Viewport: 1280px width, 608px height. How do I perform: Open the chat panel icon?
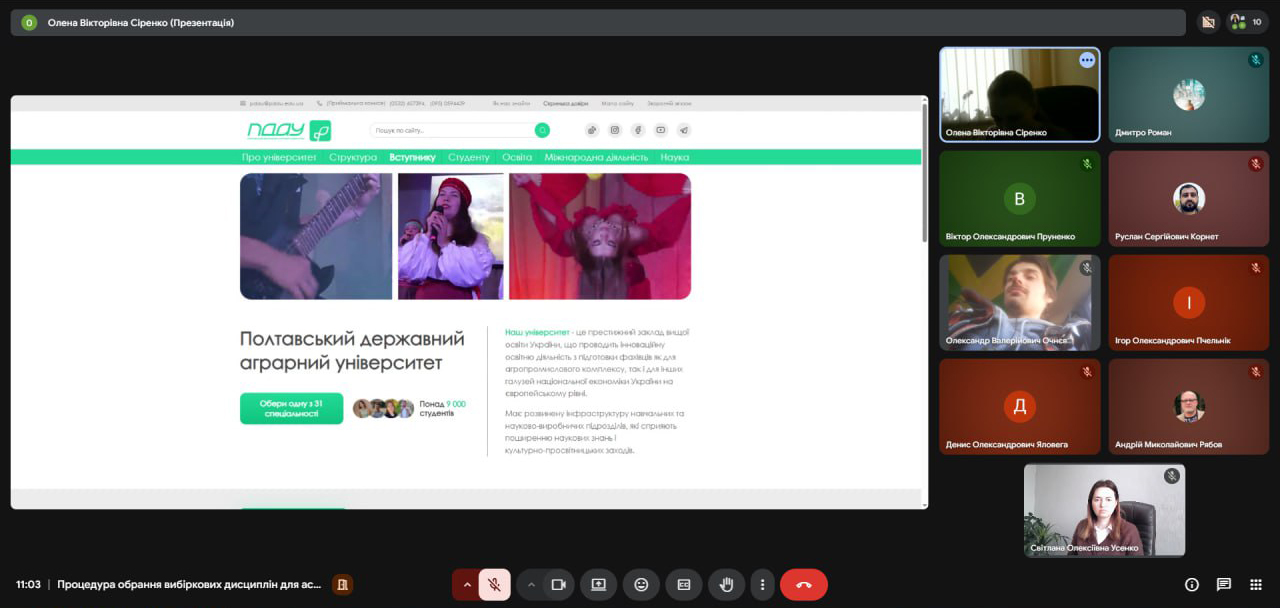(1223, 584)
